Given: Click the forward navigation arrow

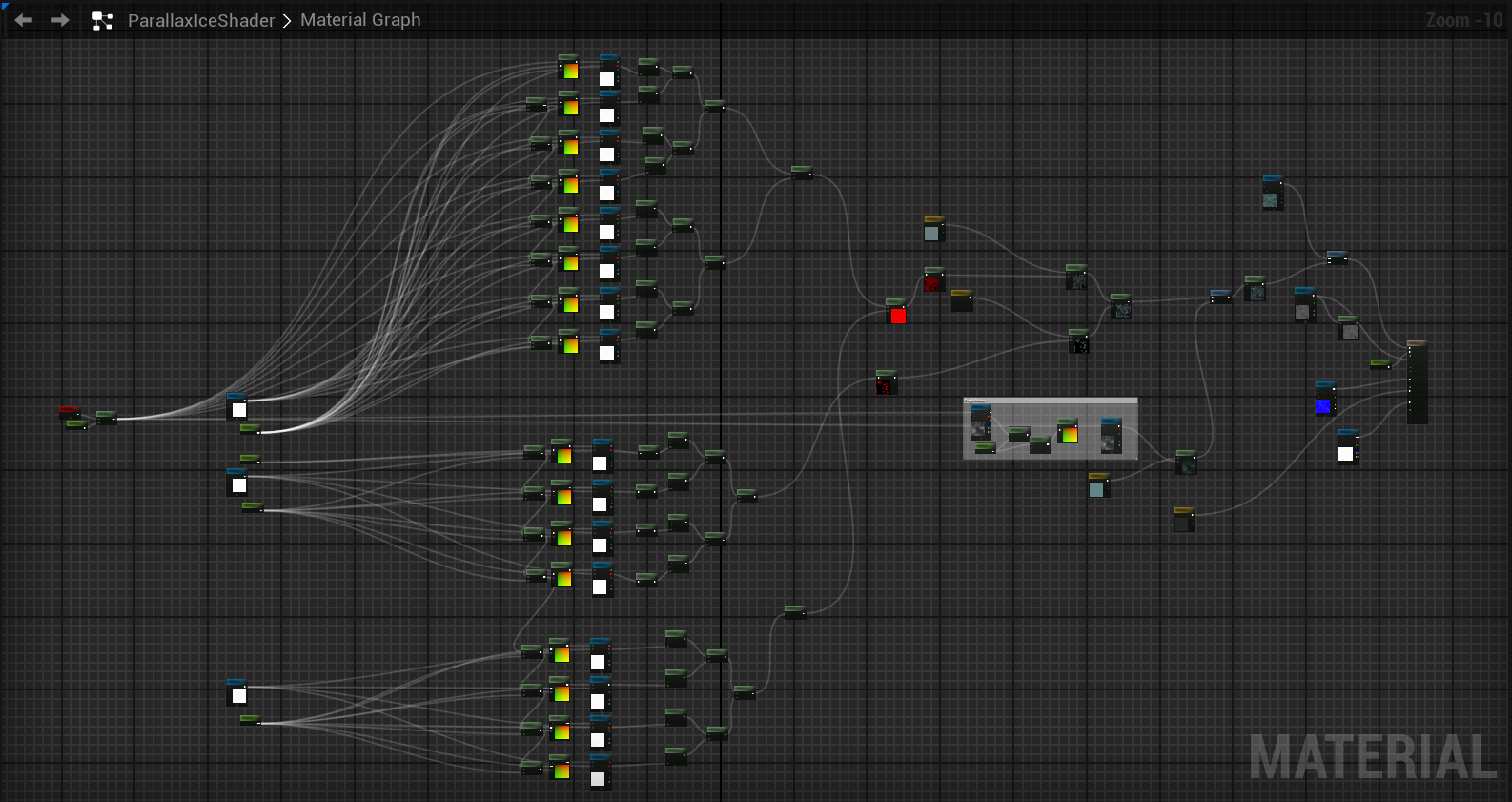Looking at the screenshot, I should [x=60, y=20].
